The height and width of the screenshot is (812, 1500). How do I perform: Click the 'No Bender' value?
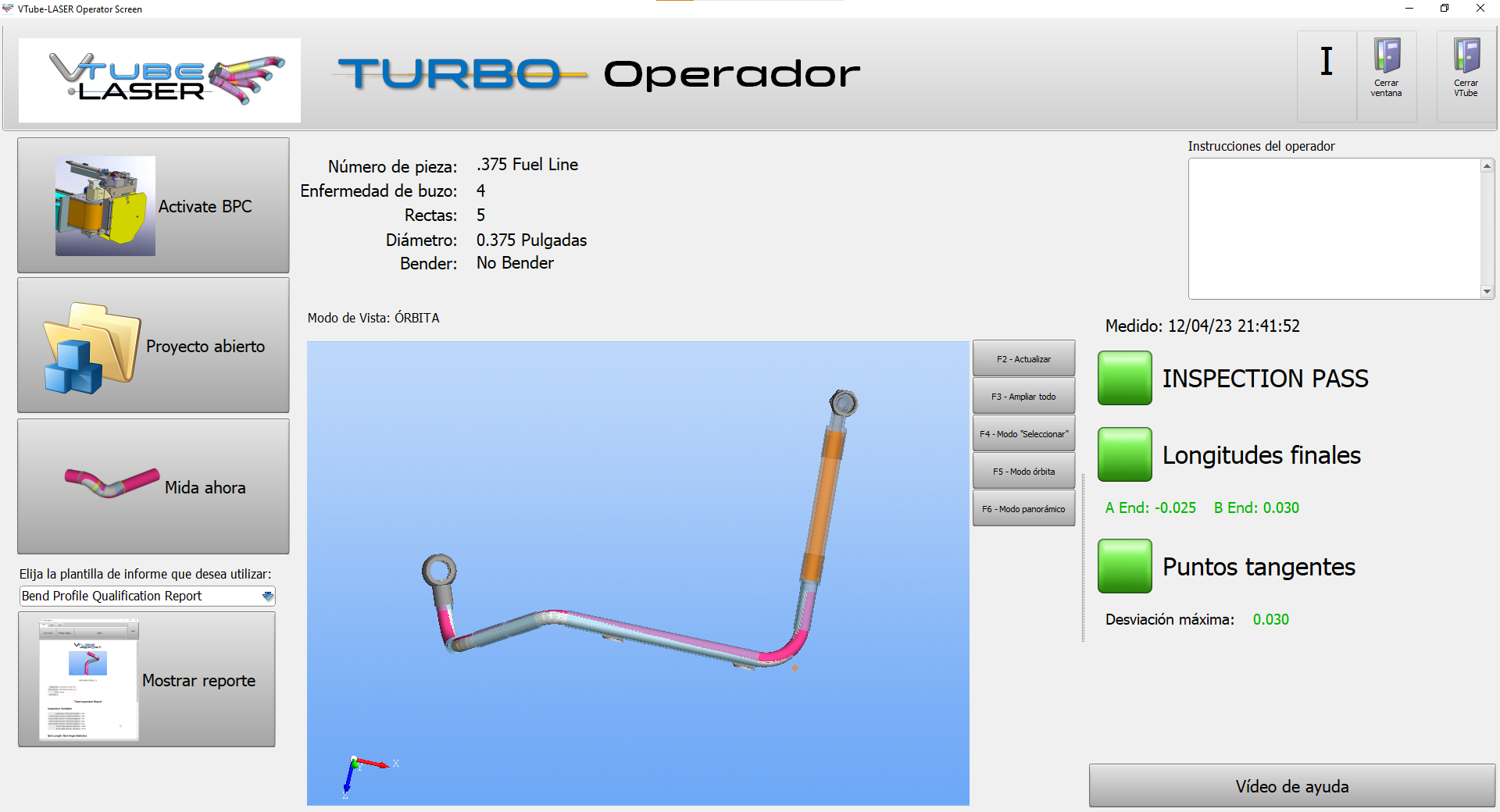(x=515, y=263)
